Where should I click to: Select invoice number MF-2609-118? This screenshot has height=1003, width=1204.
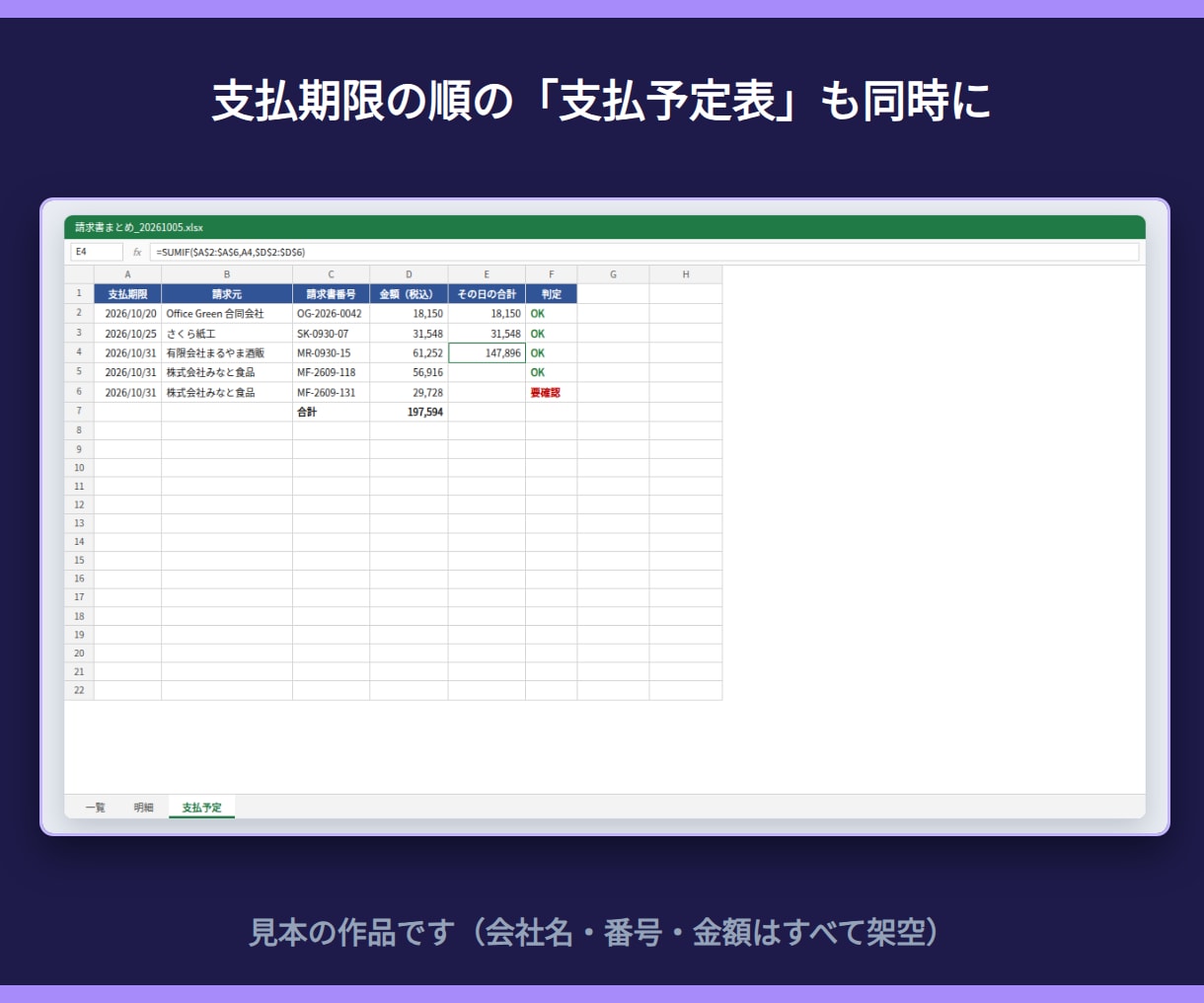tap(332, 372)
